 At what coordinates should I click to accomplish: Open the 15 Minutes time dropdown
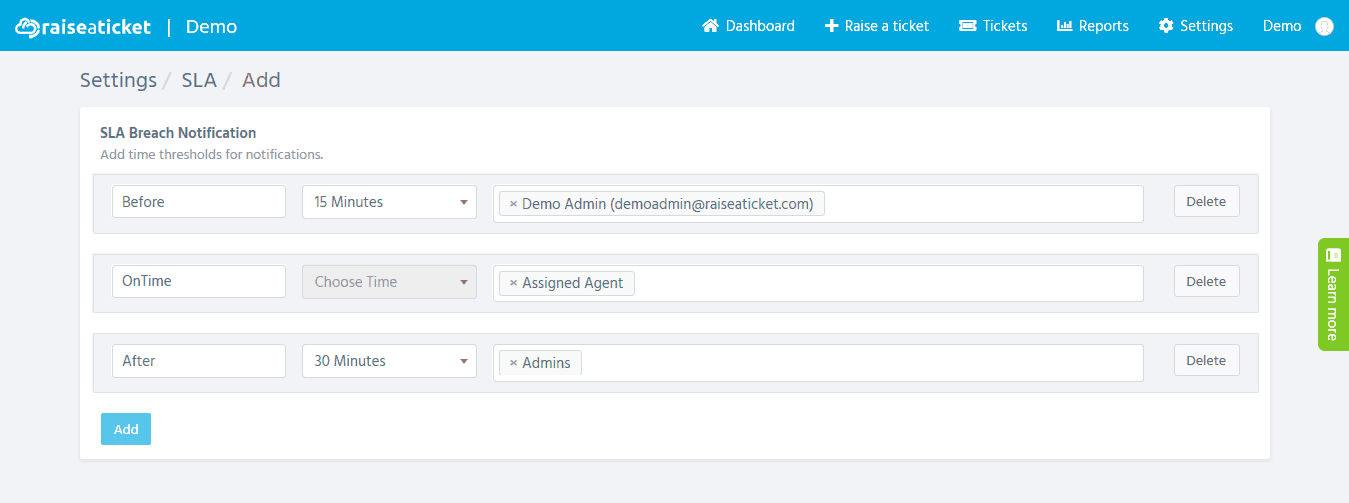[x=389, y=202]
